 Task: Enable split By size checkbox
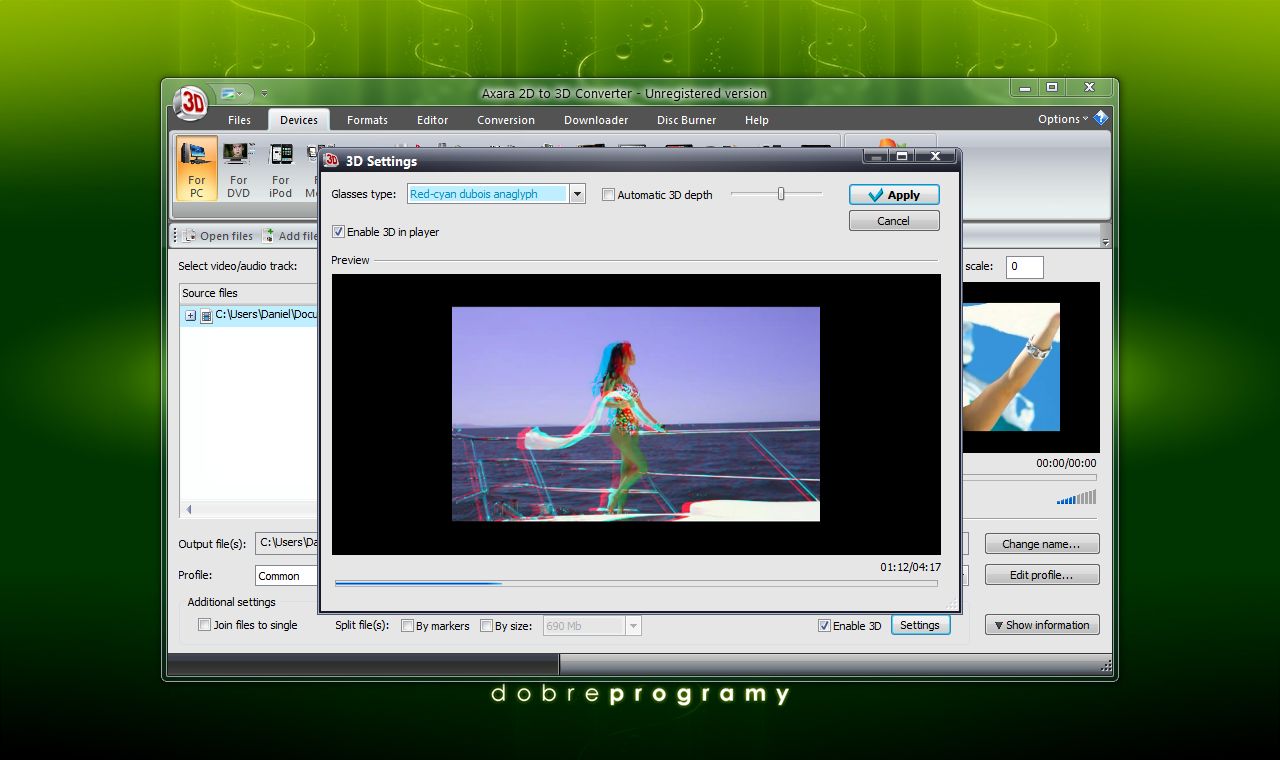[486, 626]
